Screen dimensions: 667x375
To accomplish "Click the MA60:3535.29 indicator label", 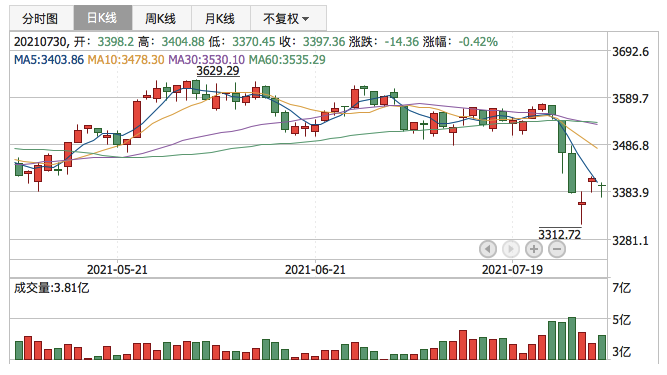I will pyautogui.click(x=287, y=60).
